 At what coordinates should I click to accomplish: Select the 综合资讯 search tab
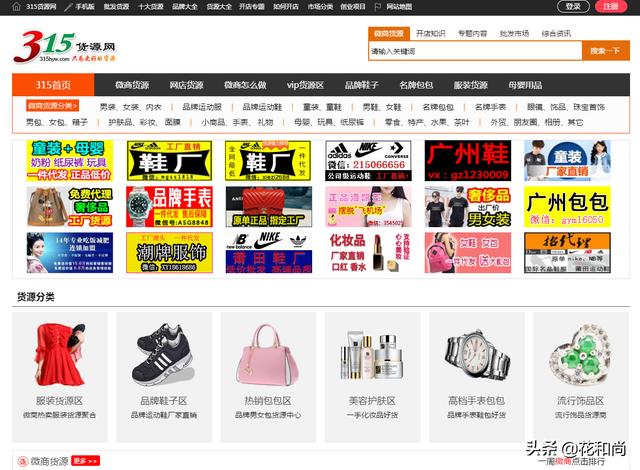click(x=556, y=34)
